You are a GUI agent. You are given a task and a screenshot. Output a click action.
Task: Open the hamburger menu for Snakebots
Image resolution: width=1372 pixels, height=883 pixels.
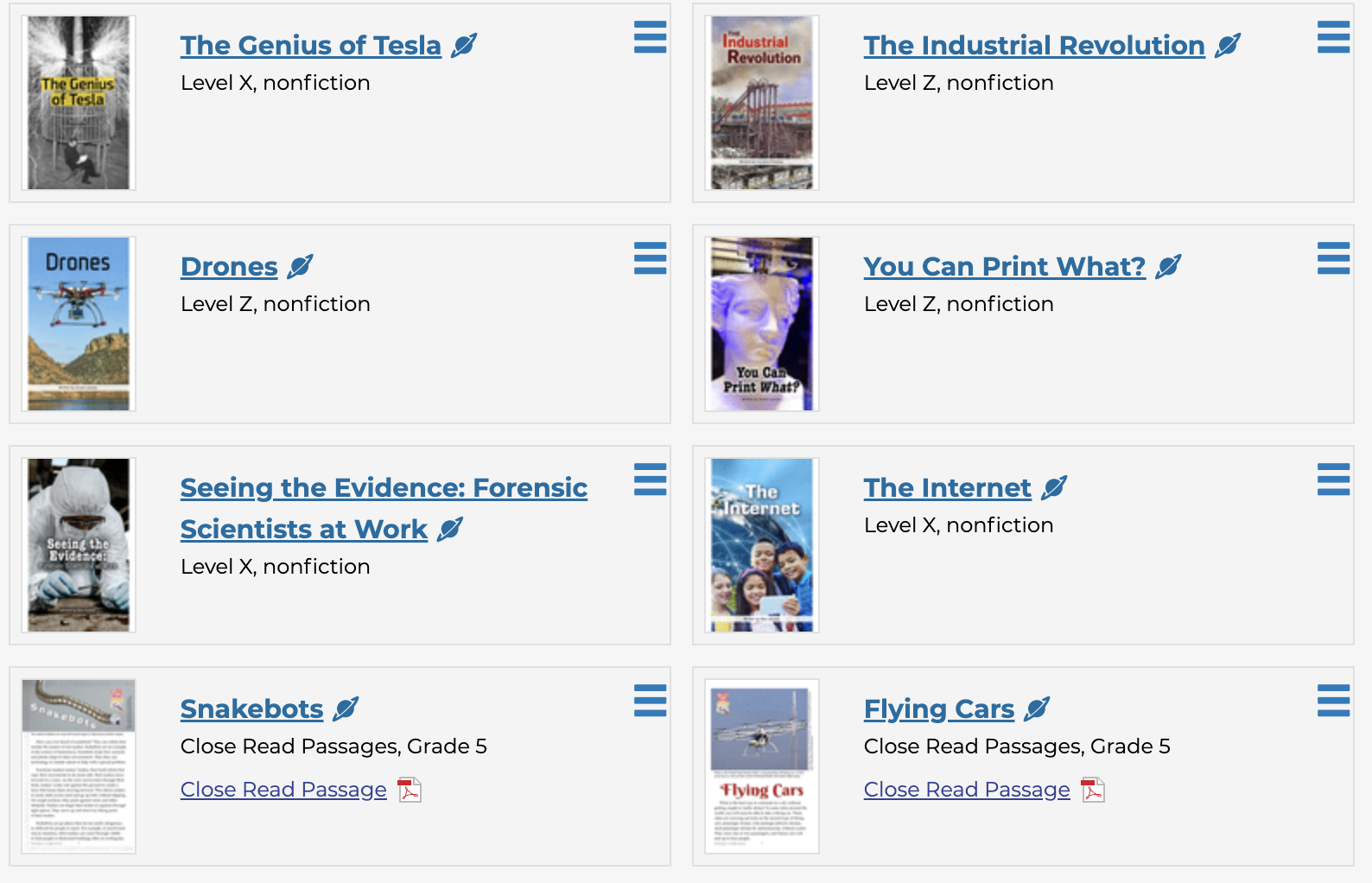click(650, 701)
